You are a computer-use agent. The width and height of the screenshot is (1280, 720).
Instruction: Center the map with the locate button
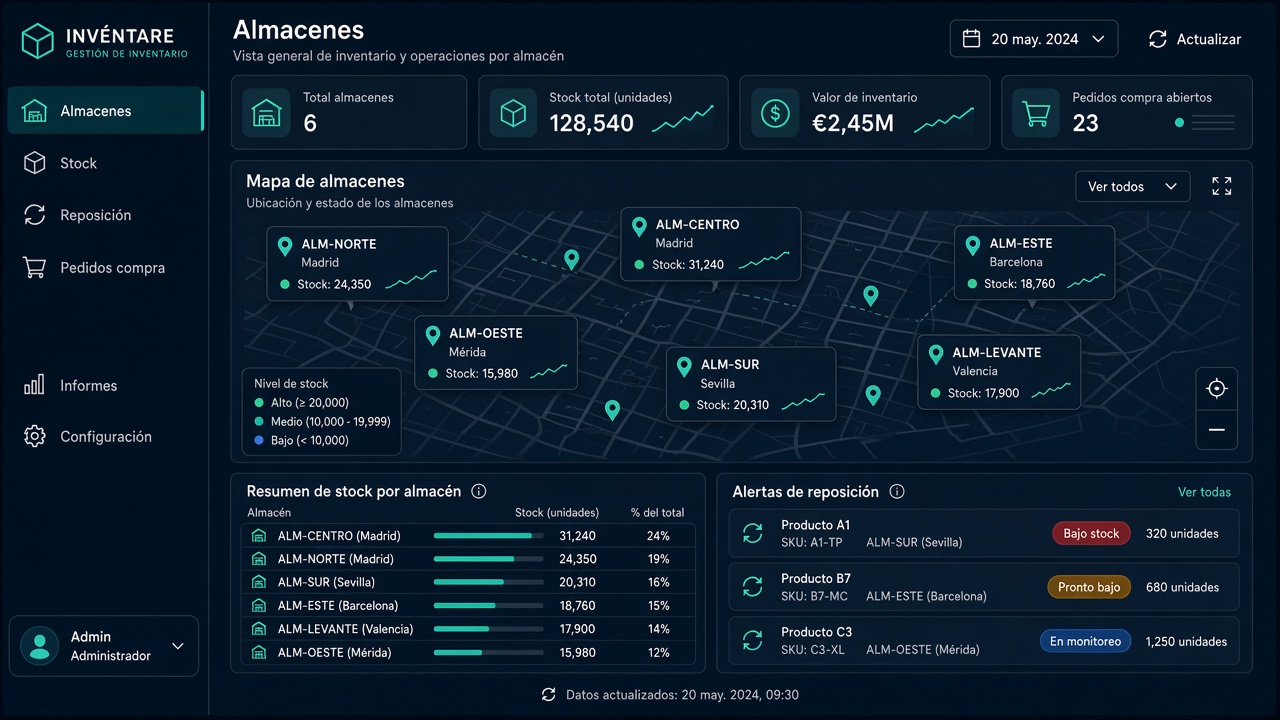pyautogui.click(x=1217, y=389)
